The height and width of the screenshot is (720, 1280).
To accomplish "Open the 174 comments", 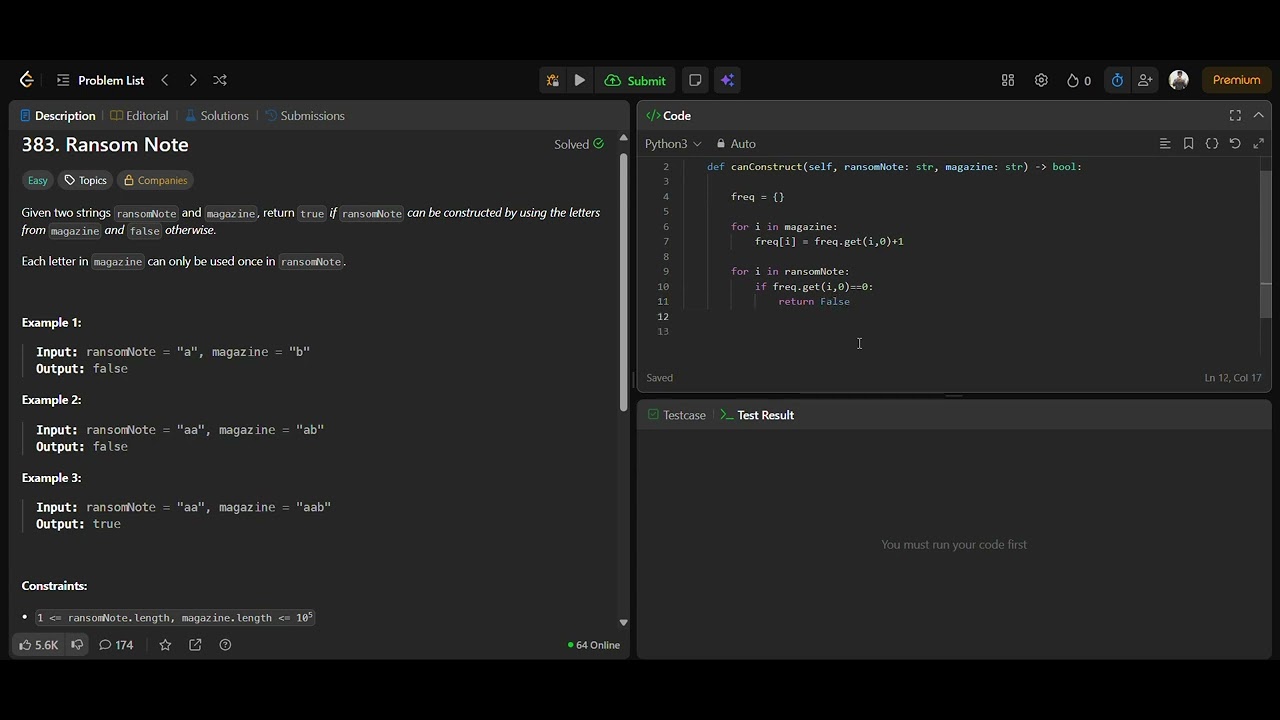I will tap(116, 645).
